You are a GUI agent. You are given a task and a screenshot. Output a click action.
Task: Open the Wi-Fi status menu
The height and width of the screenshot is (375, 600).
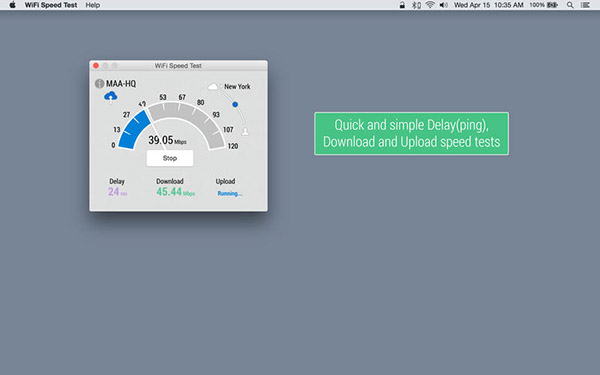click(430, 5)
